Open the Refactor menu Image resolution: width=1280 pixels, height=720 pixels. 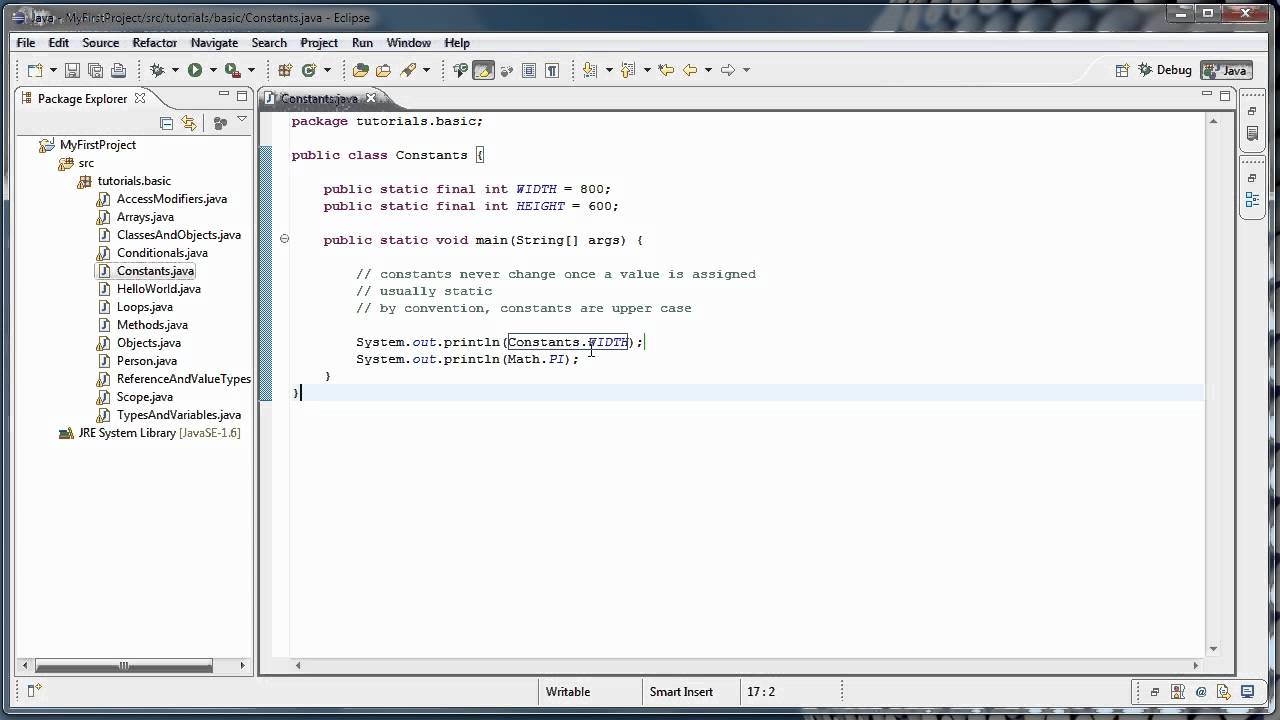coord(154,43)
